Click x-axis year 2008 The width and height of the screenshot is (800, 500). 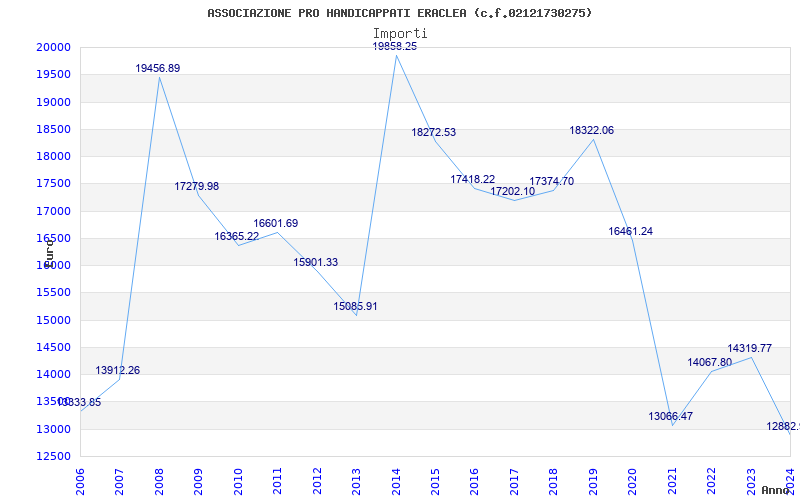(159, 481)
